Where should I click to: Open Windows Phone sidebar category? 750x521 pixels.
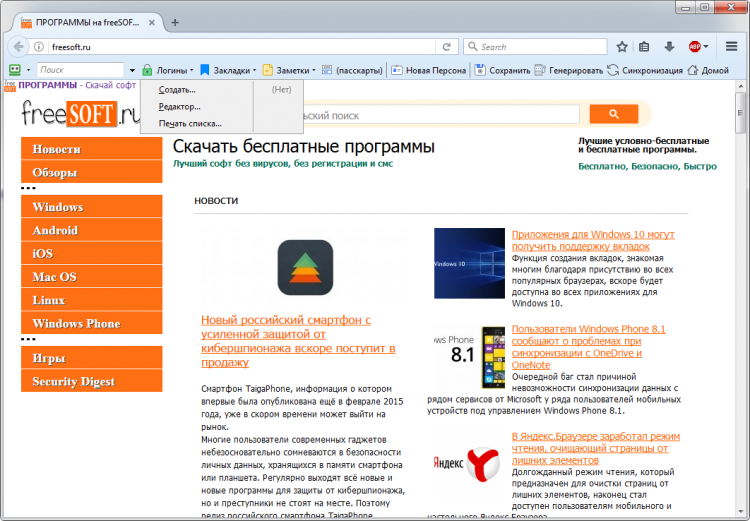tap(91, 323)
